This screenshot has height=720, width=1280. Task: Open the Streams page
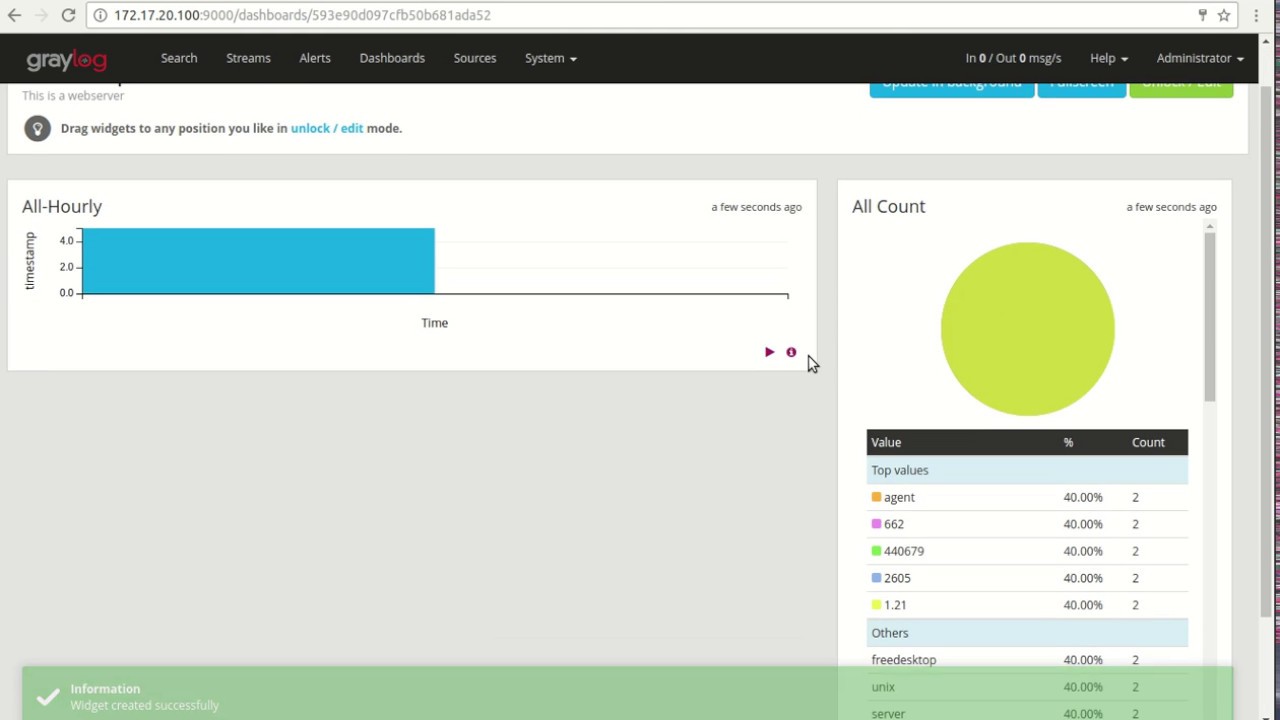tap(248, 58)
